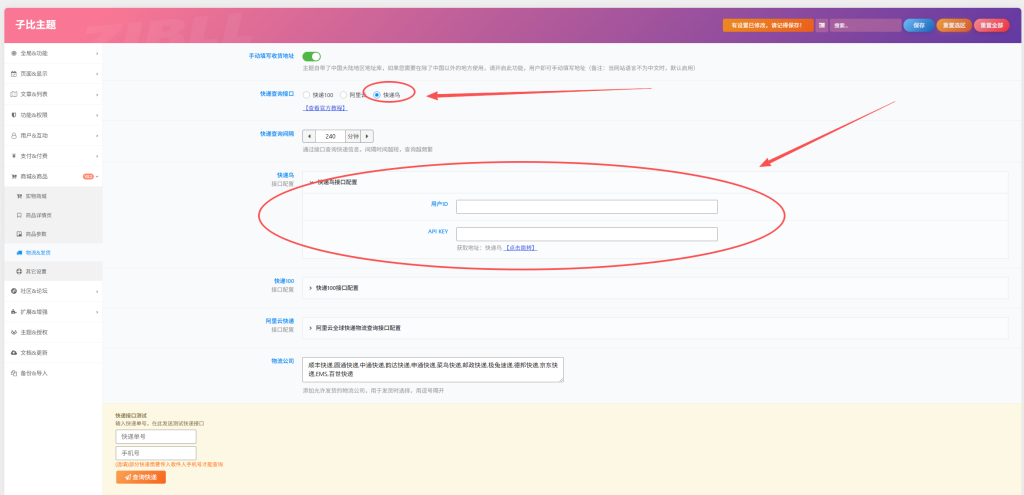
Task: Open the 商品参数 submenu item
Action: tap(54, 234)
